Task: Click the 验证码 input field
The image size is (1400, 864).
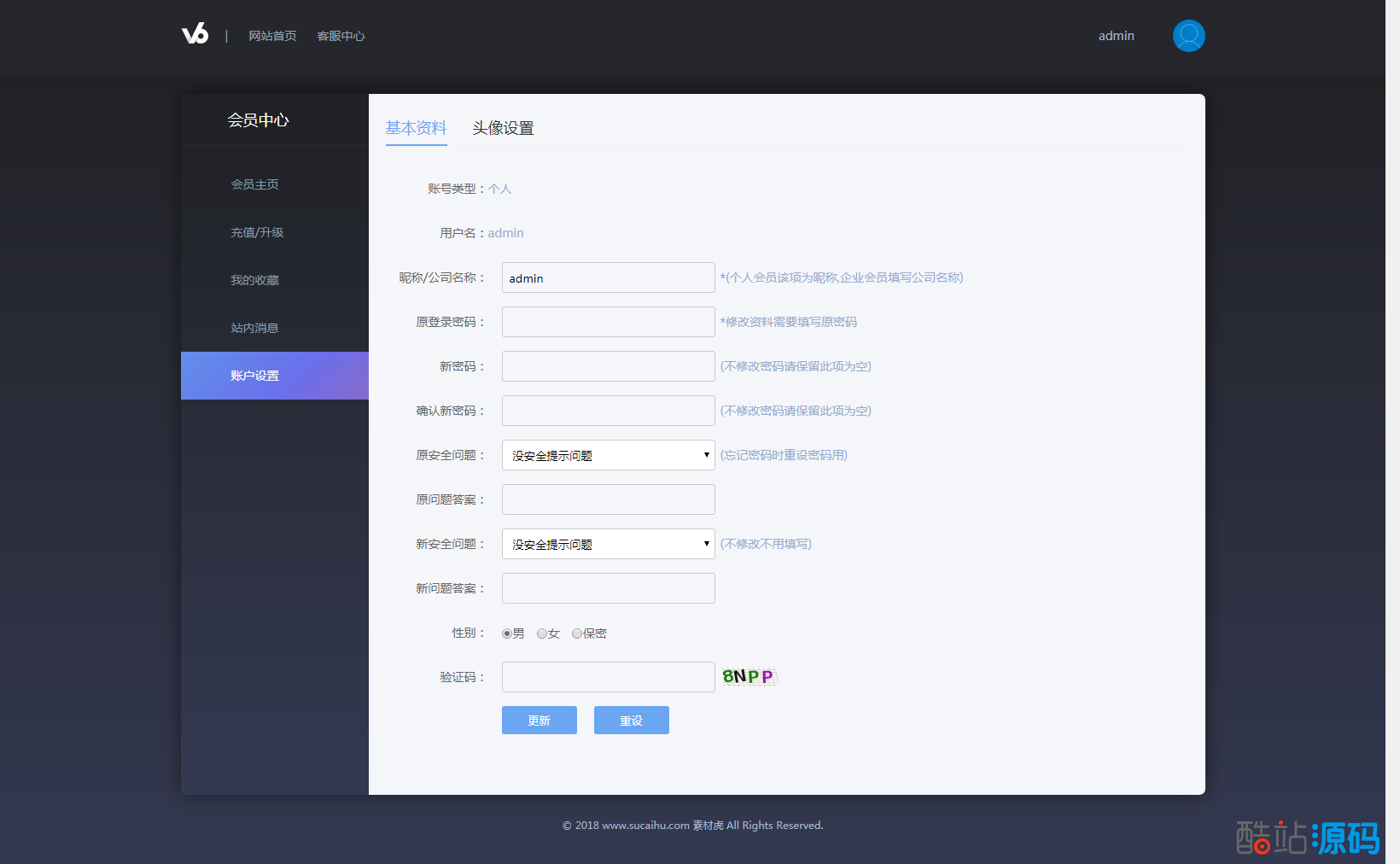Action: [x=608, y=677]
